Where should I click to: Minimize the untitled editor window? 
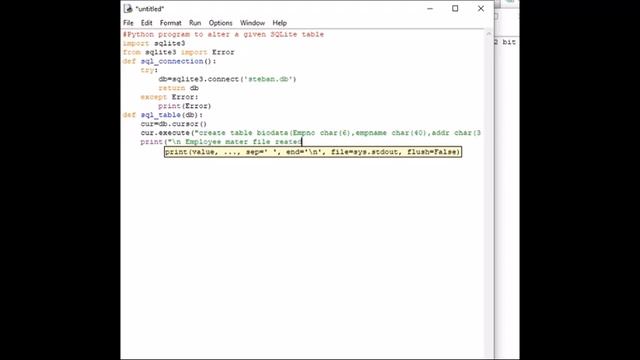pyautogui.click(x=430, y=9)
